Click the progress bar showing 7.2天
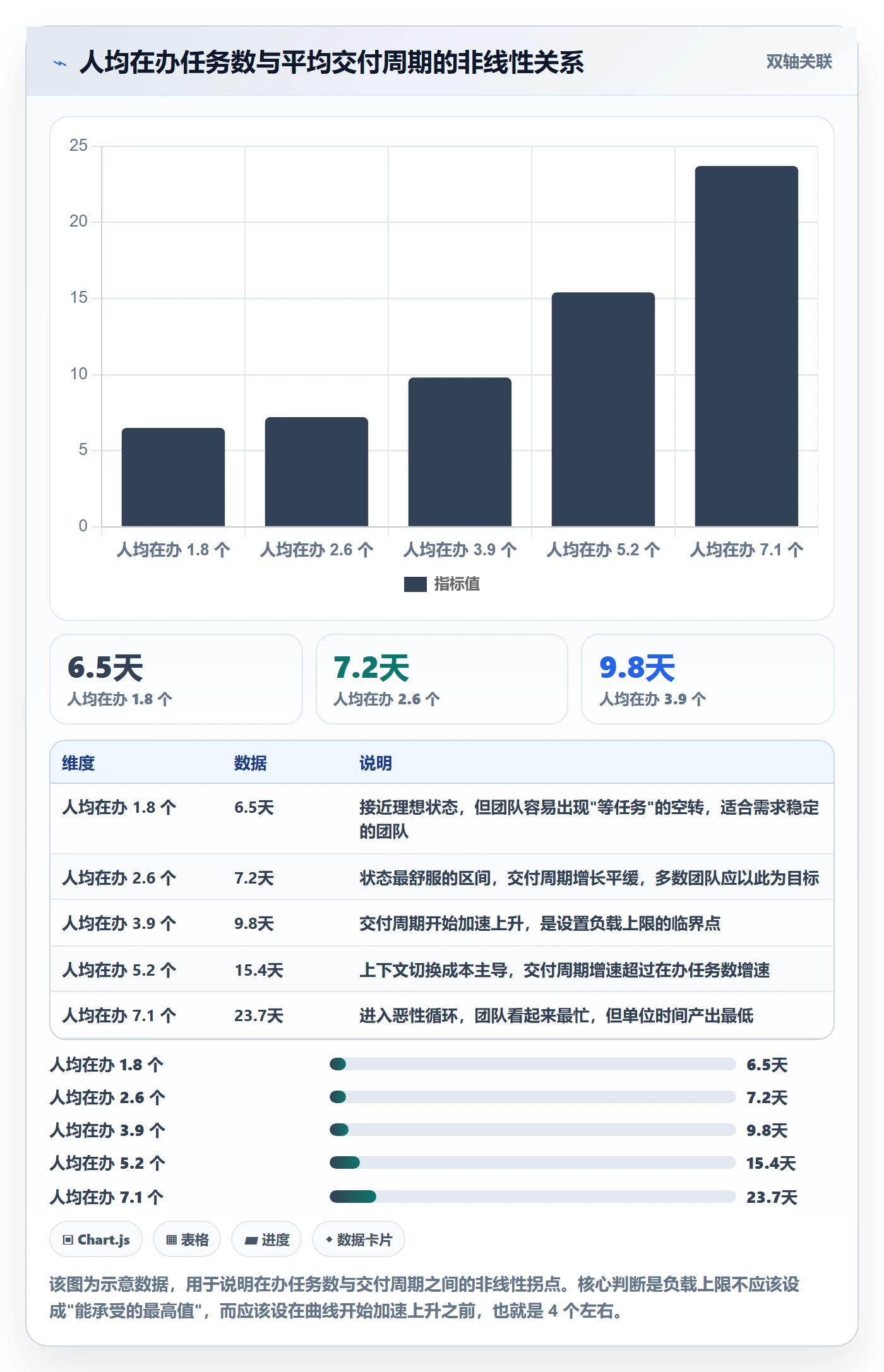Screen dimensions: 884x1372 click(532, 1097)
